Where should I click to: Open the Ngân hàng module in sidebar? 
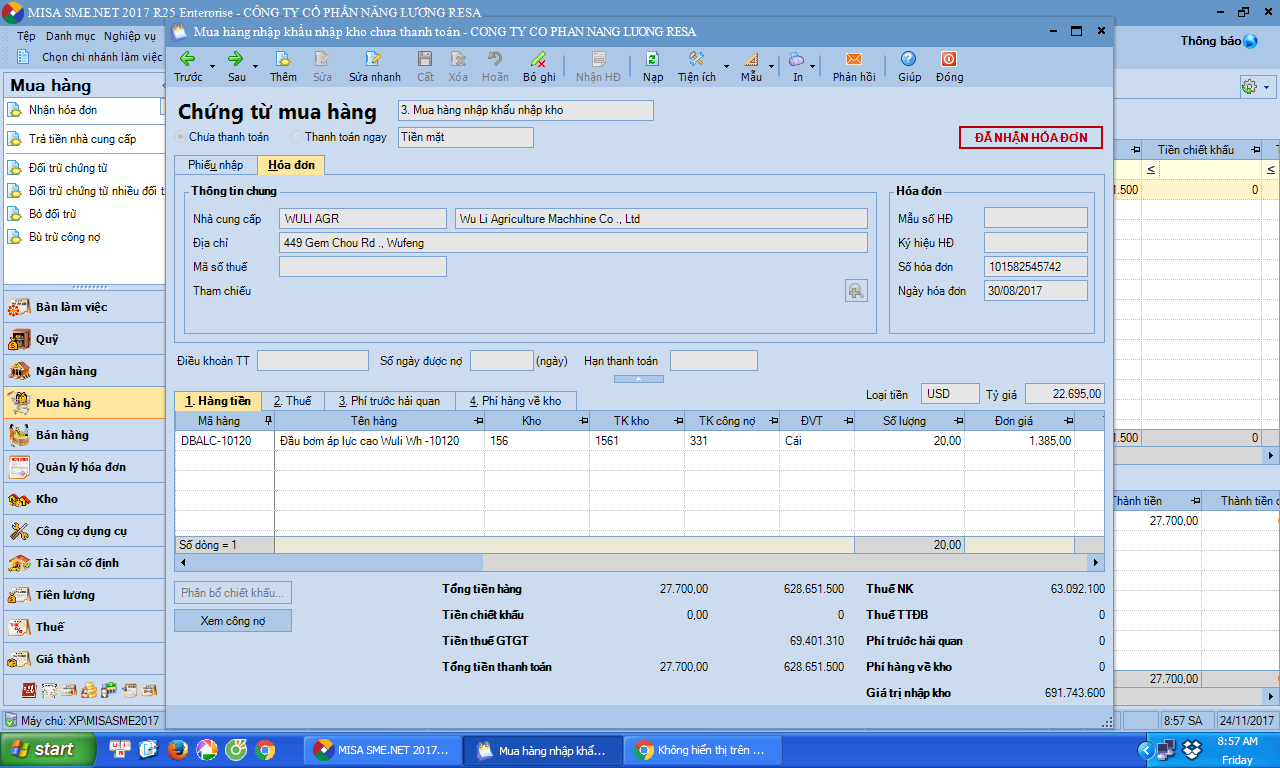(84, 371)
